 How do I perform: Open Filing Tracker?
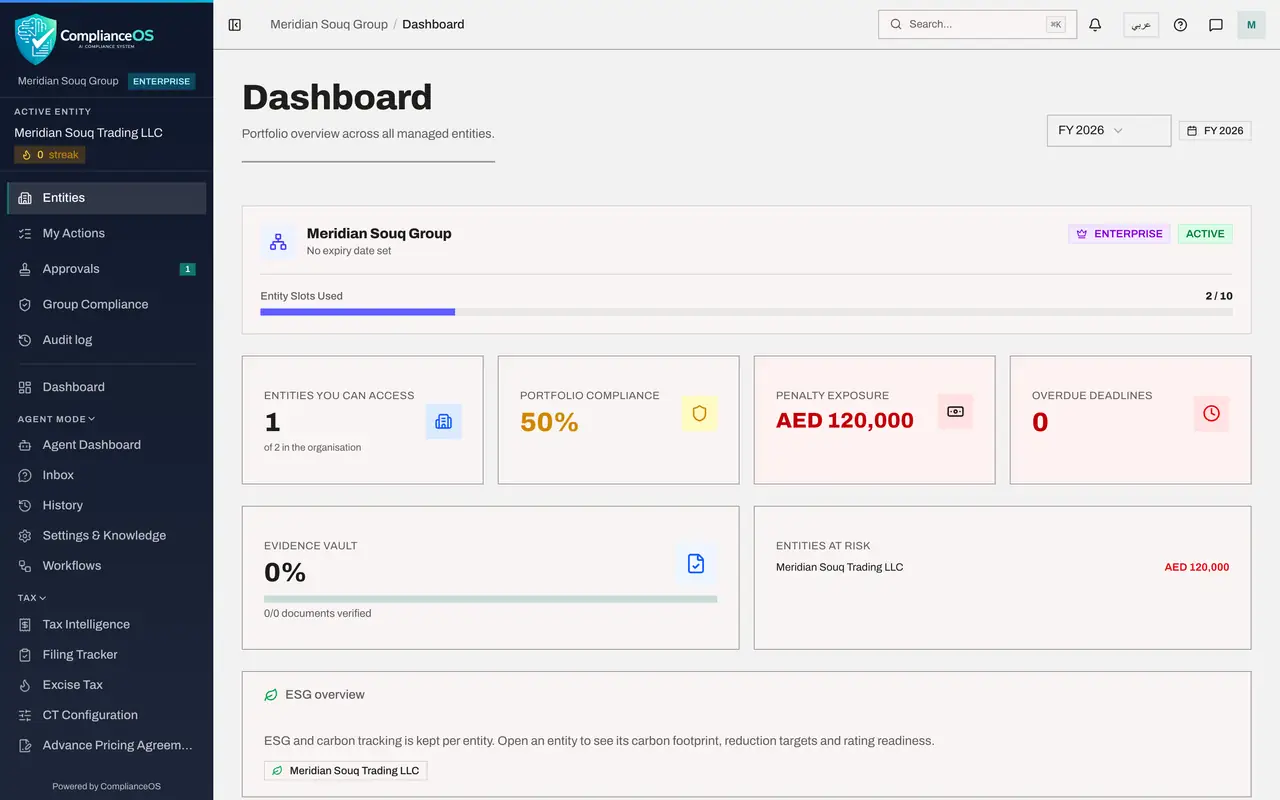107,654
